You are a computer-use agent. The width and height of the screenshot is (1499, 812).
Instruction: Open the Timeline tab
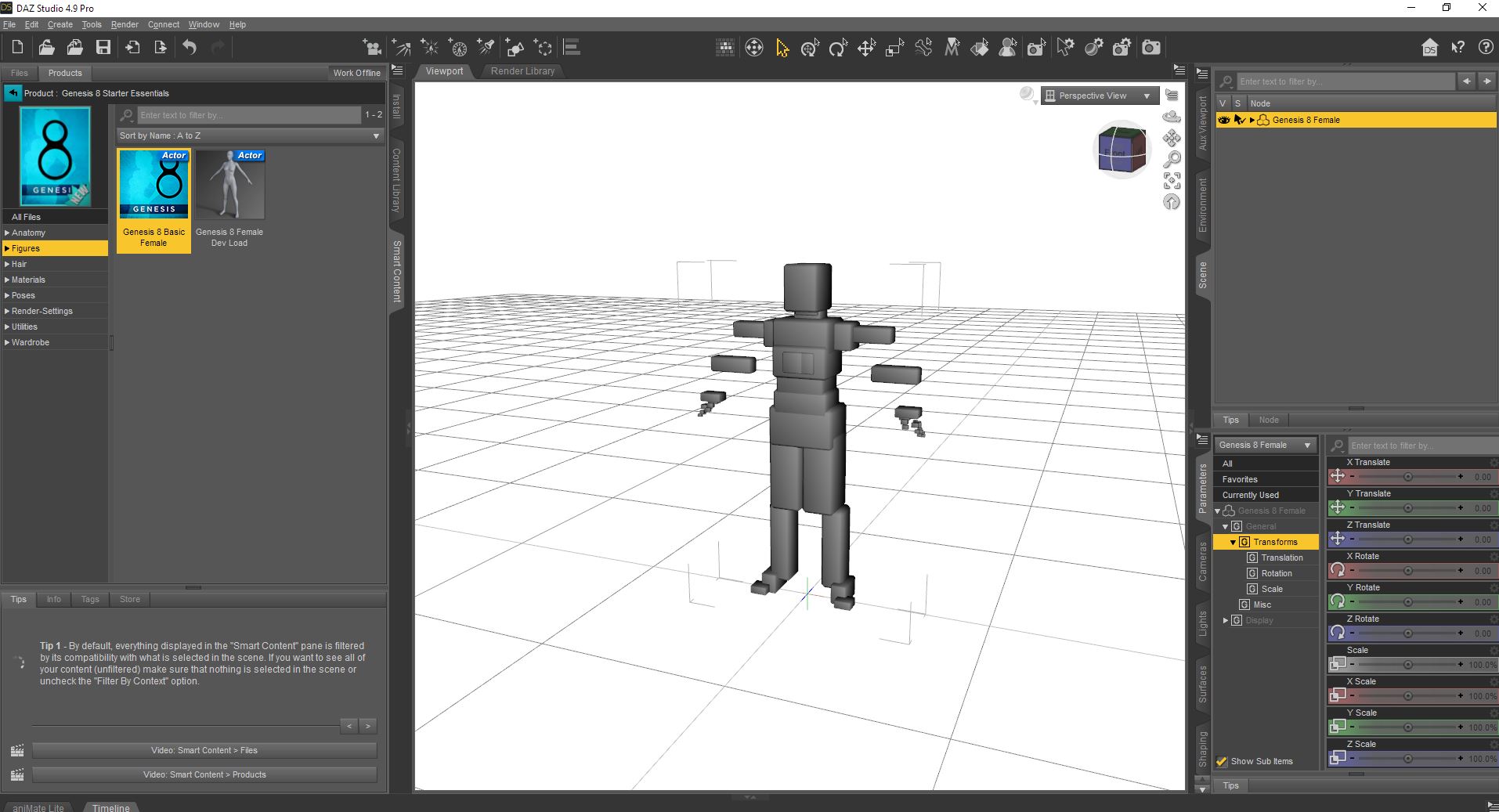coord(110,807)
